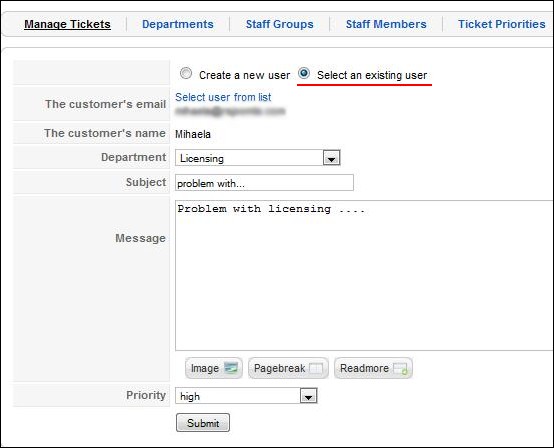Viewport: 554px width, 448px height.
Task: Click the Licensing department combo box
Action: 258,158
